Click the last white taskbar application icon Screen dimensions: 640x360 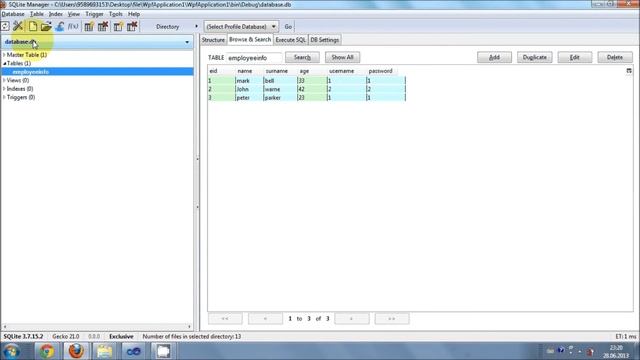[163, 351]
